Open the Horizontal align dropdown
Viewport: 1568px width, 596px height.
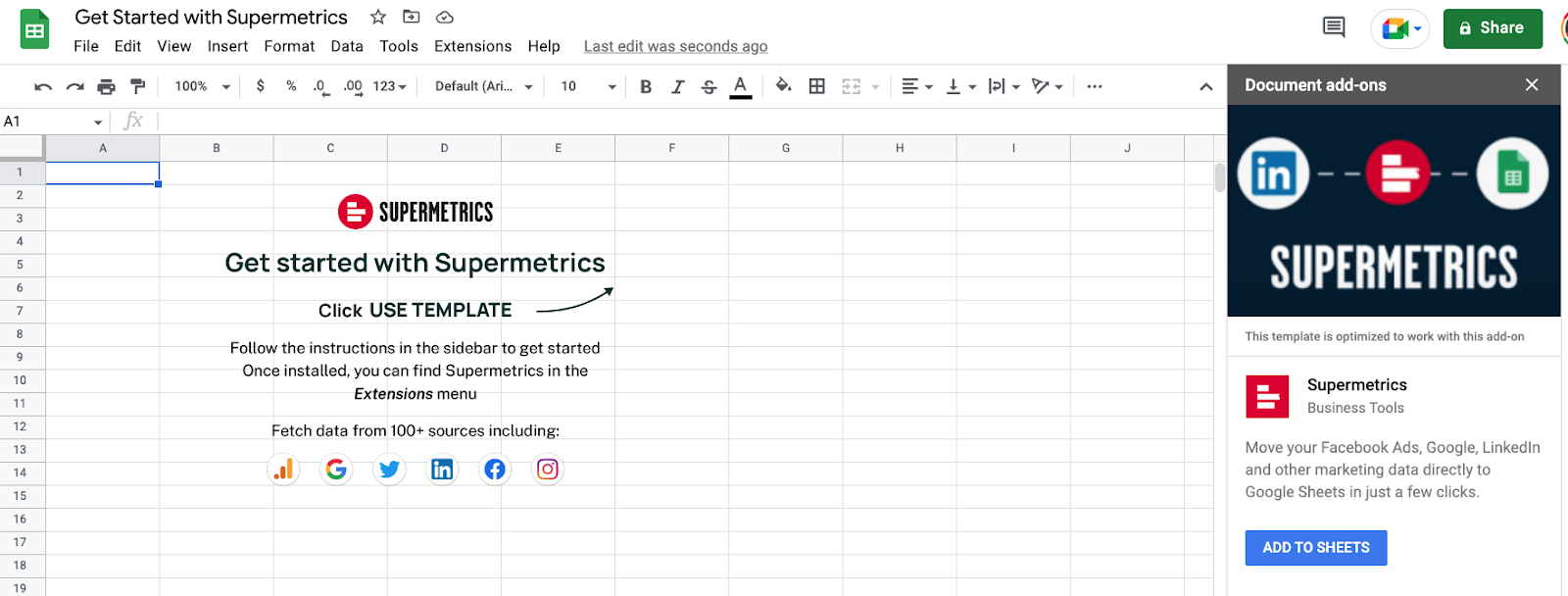pos(916,86)
